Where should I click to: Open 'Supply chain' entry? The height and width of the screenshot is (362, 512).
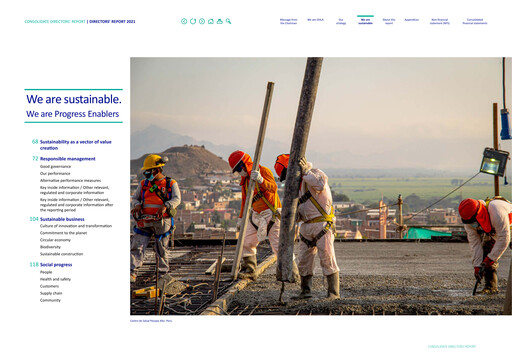(51, 293)
